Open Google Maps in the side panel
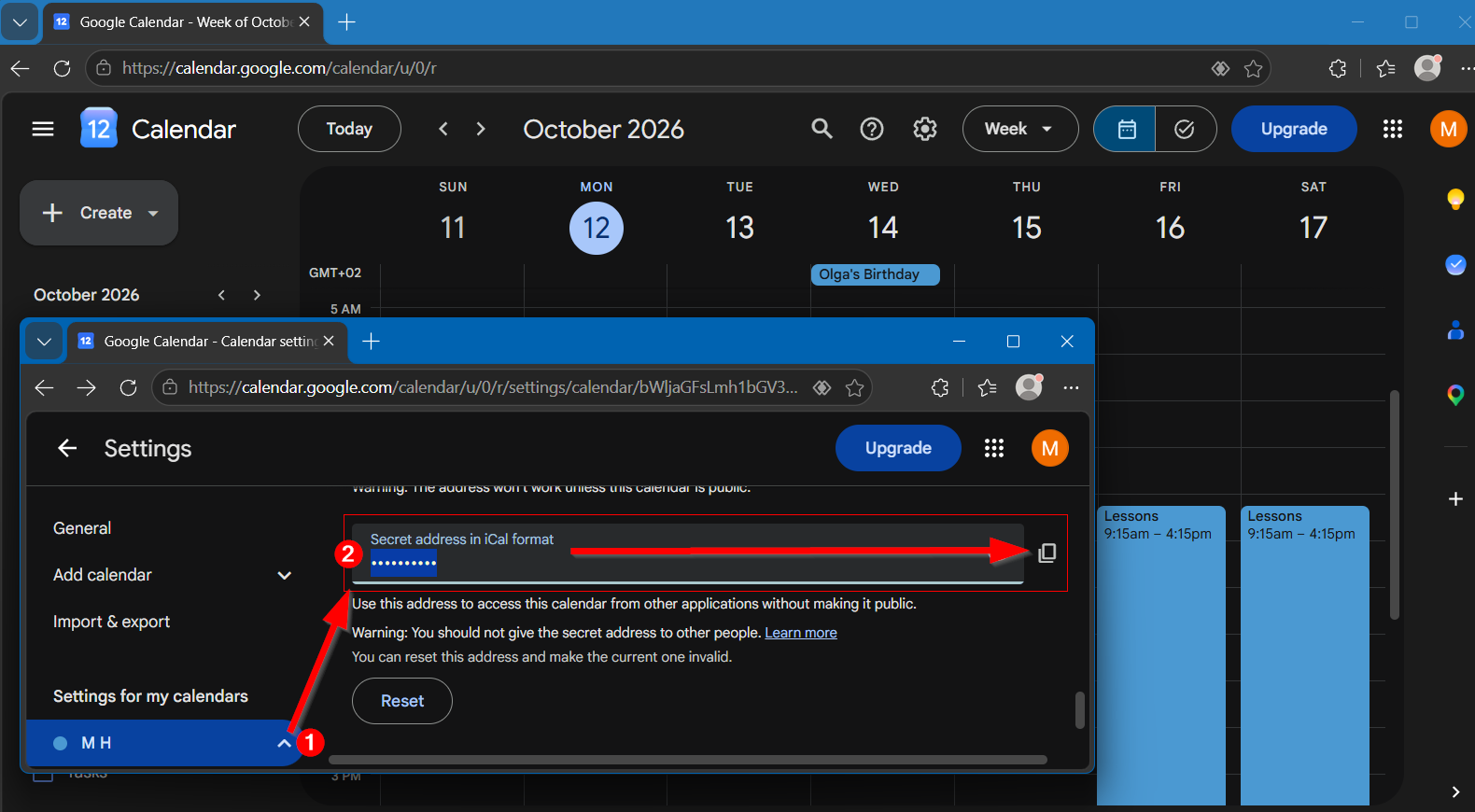The width and height of the screenshot is (1475, 812). coord(1455,395)
